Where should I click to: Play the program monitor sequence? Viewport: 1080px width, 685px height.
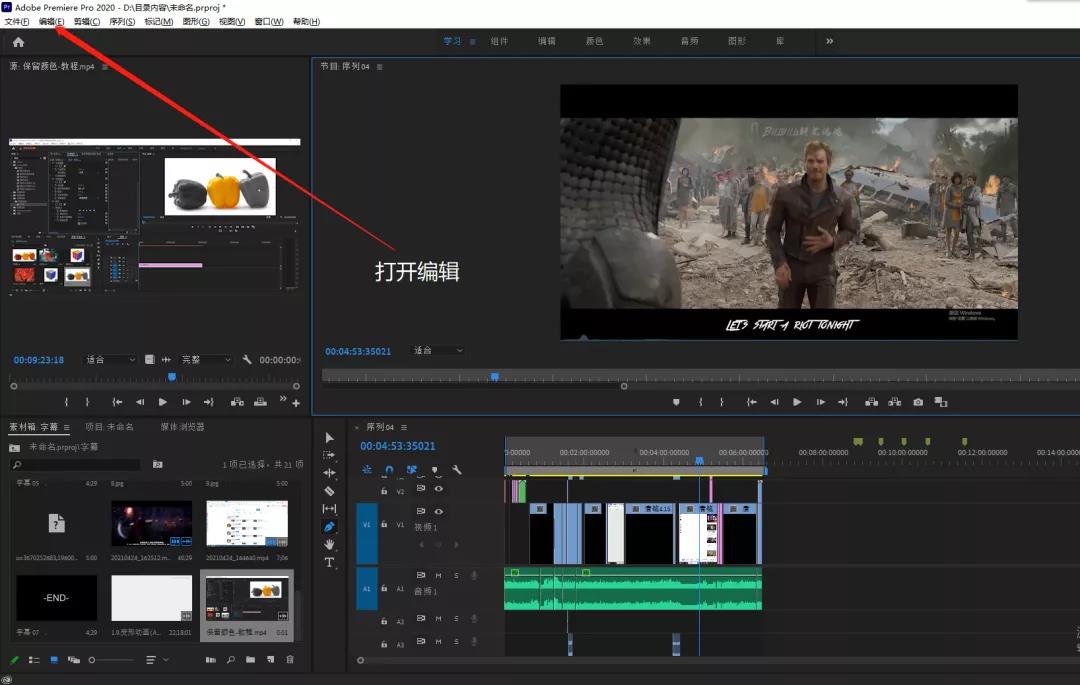(797, 402)
